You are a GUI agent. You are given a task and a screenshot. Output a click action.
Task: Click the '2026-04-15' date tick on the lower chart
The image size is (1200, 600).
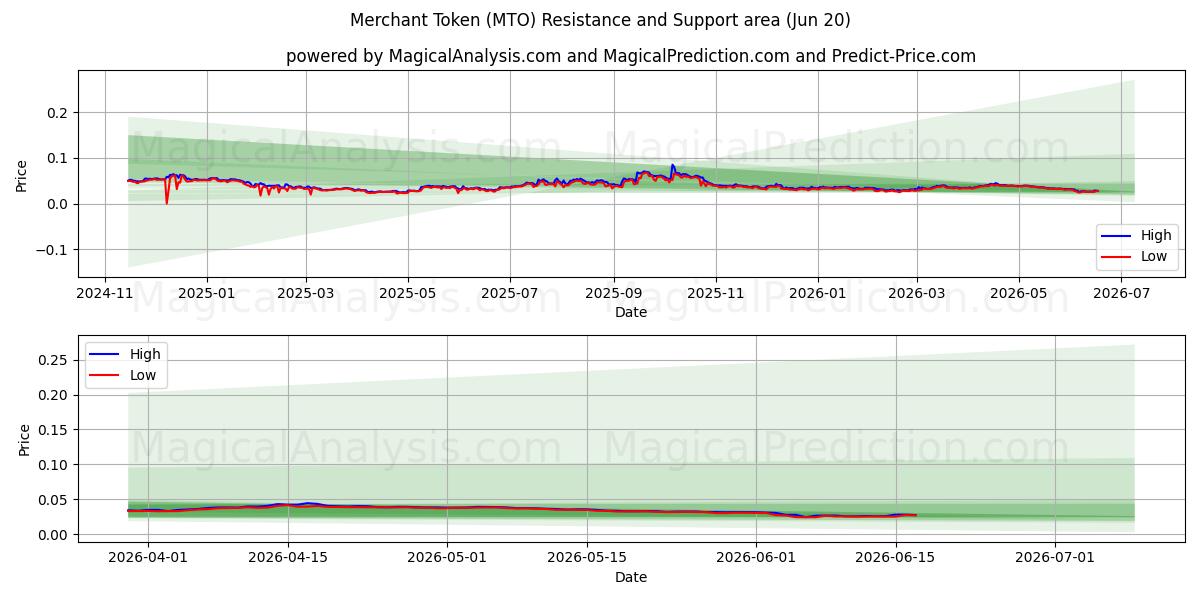(x=288, y=559)
